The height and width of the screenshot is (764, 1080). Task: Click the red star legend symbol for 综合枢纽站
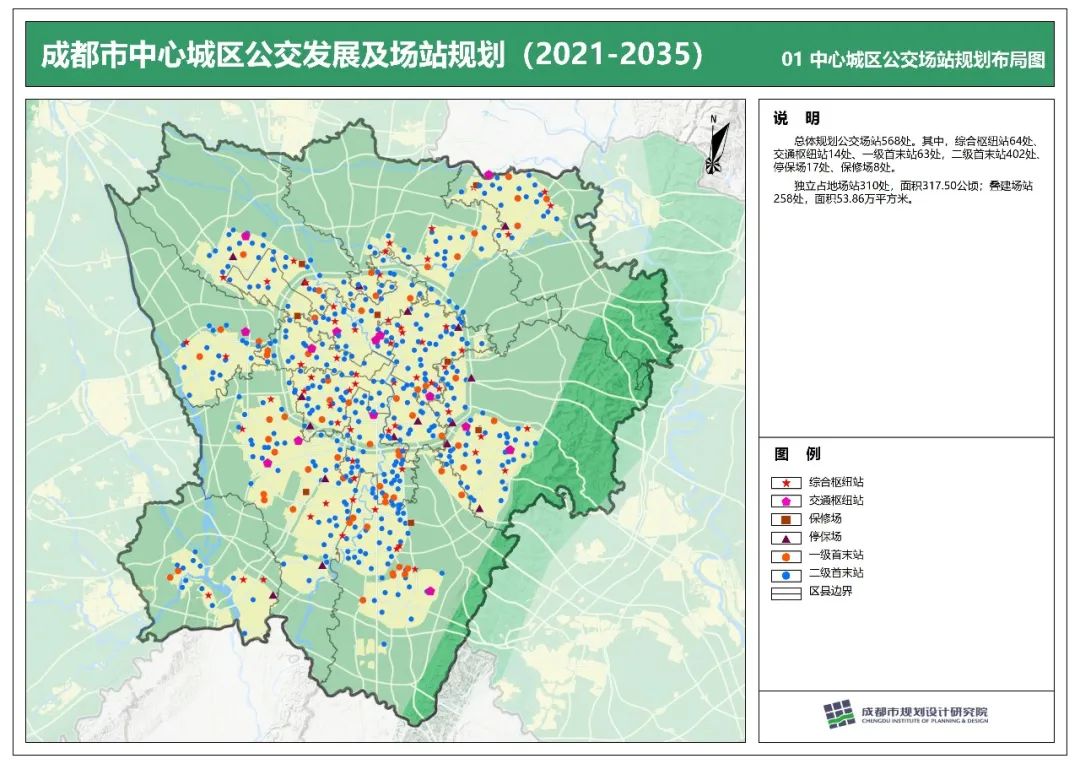786,483
